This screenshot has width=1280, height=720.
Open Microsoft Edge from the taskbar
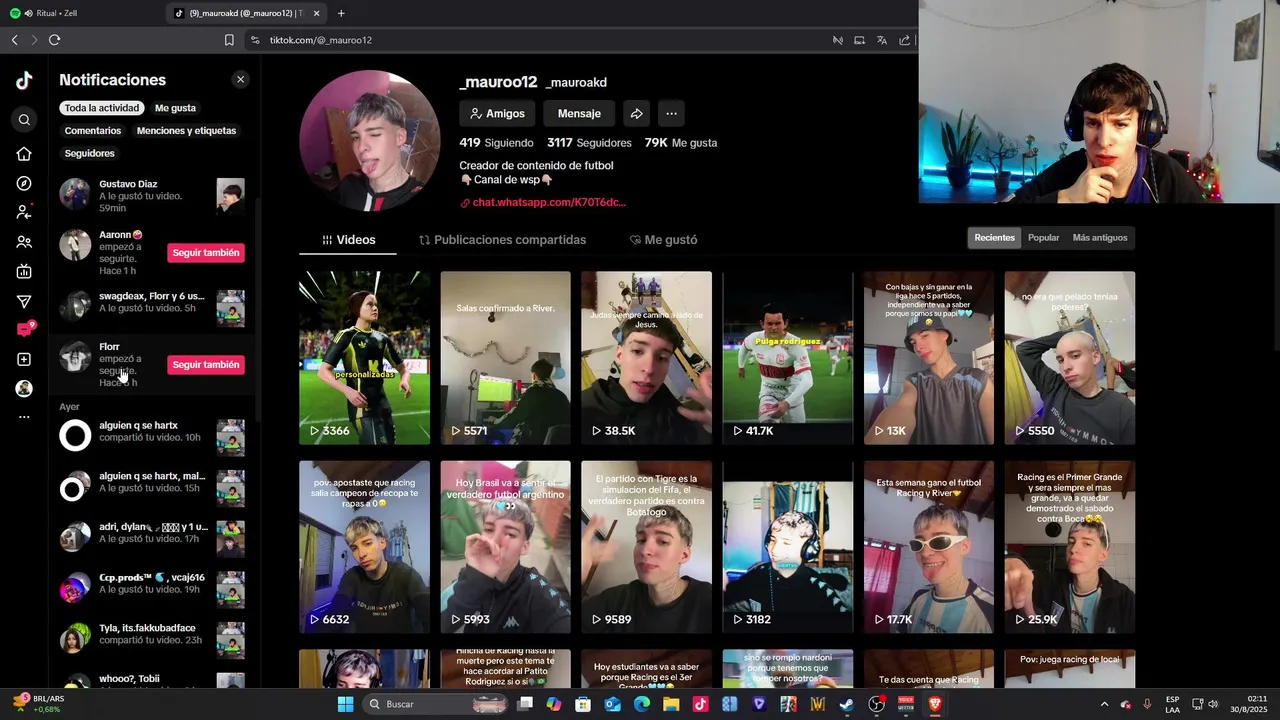642,704
